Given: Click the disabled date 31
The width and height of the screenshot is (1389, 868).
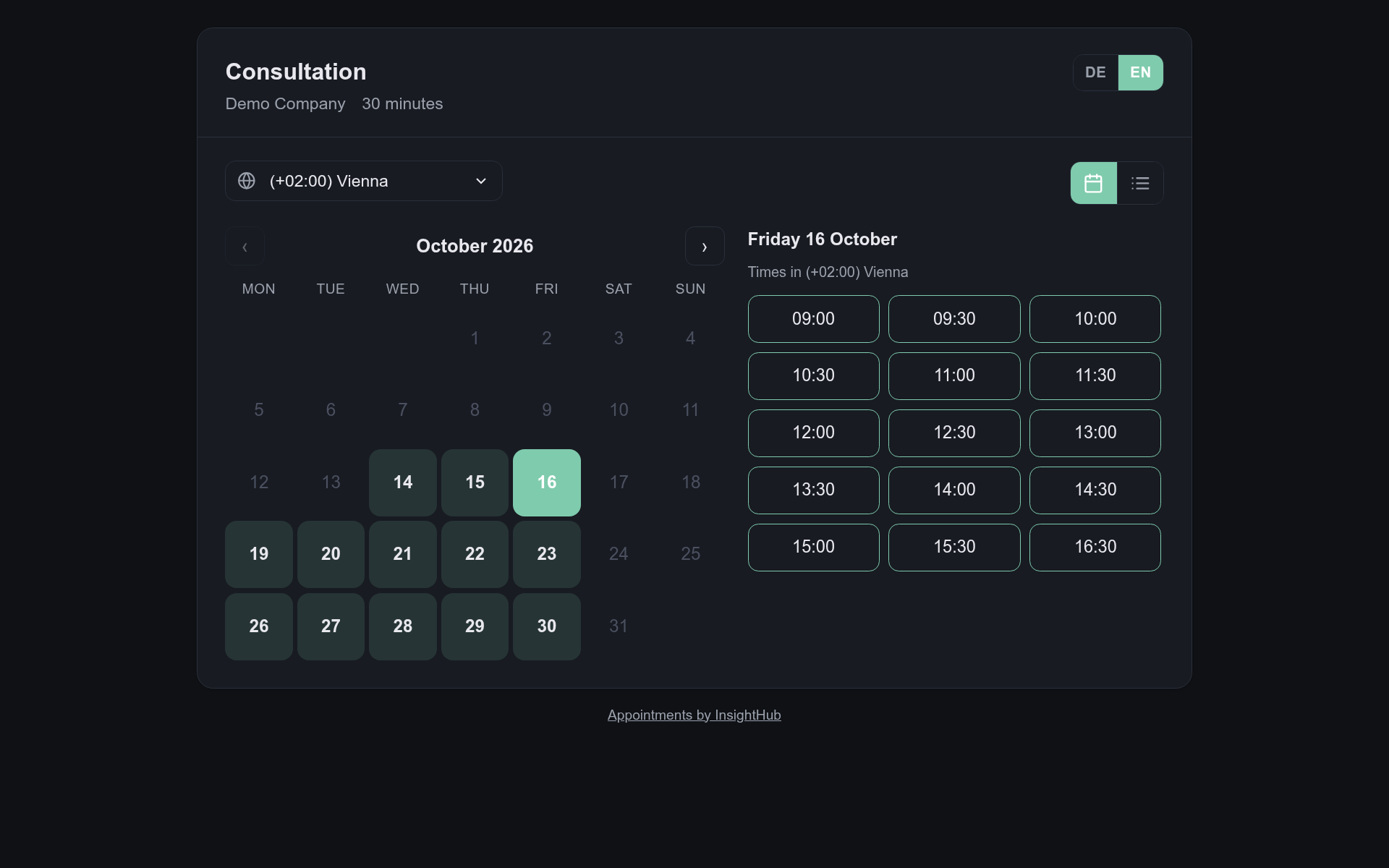Looking at the screenshot, I should click(619, 626).
